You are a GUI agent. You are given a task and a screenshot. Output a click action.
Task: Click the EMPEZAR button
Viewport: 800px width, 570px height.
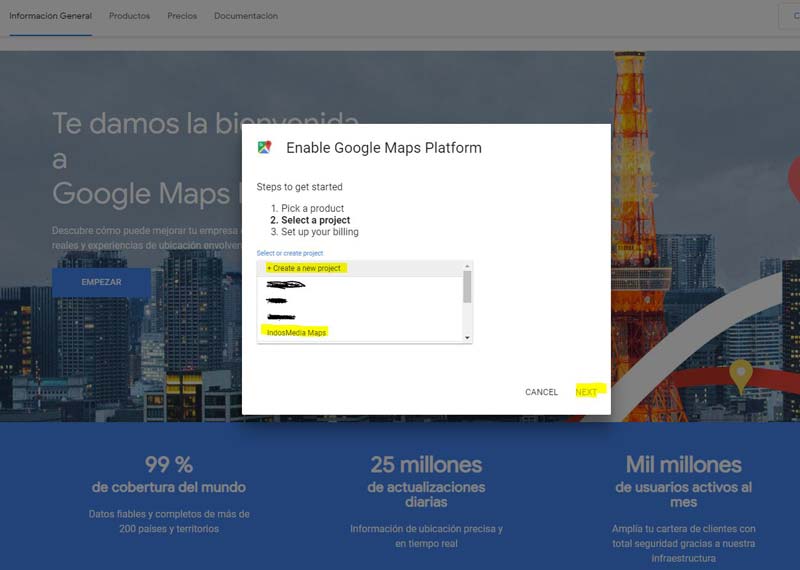point(101,282)
